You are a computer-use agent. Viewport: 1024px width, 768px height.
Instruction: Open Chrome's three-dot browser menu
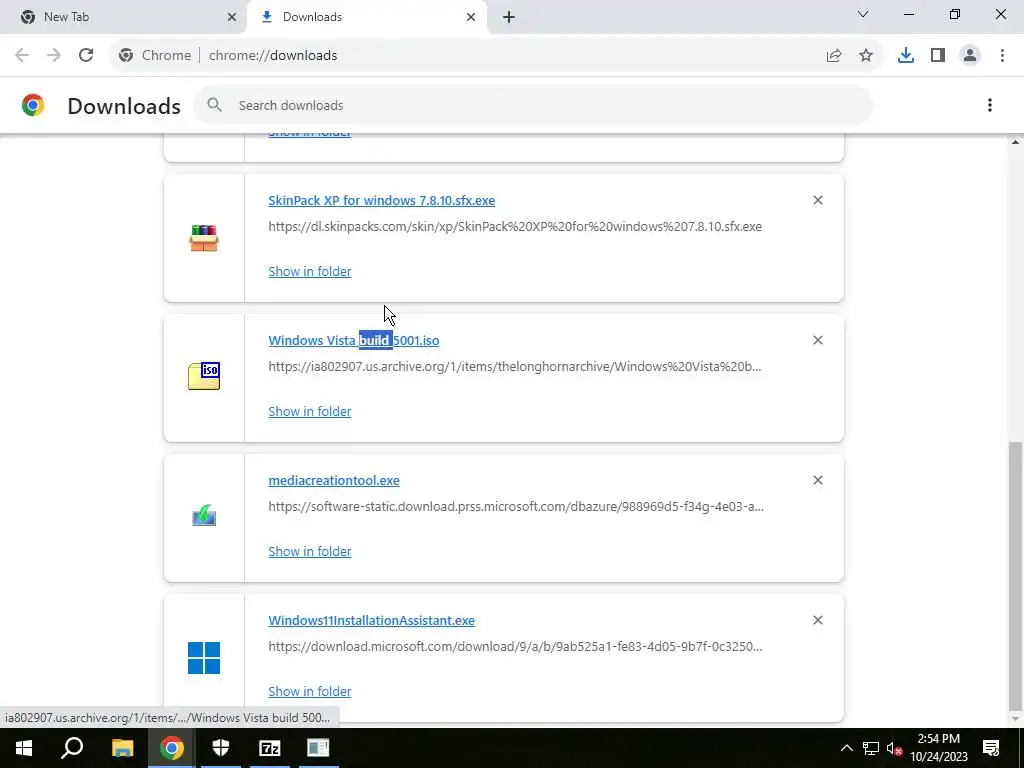click(x=1002, y=56)
